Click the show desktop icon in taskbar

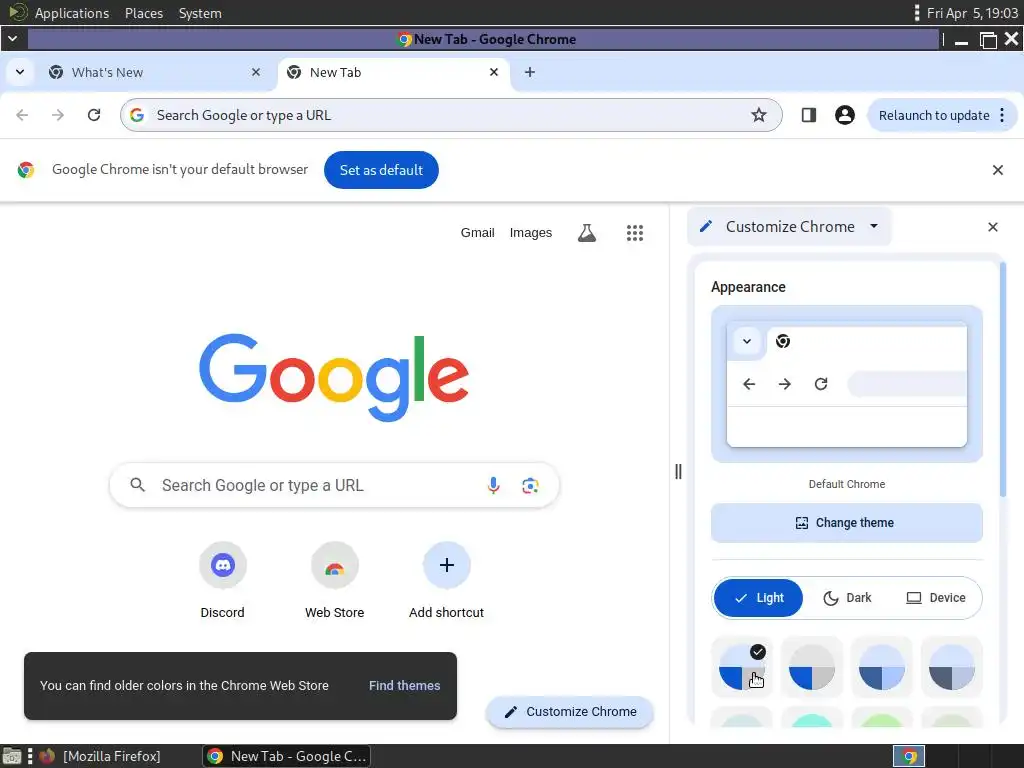[x=12, y=756]
